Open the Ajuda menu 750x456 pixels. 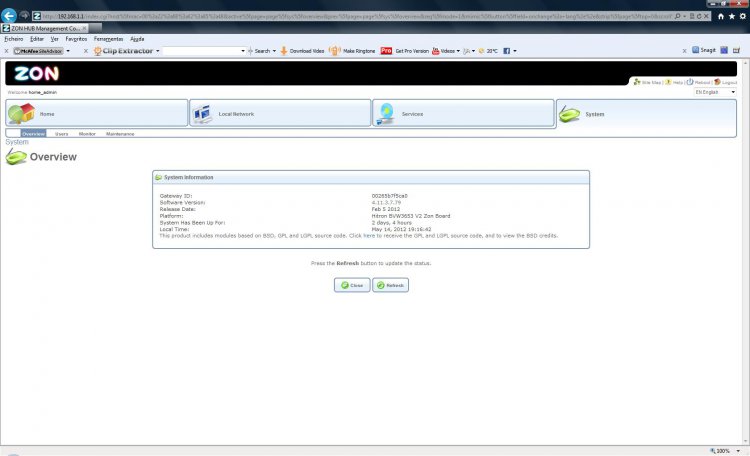[x=137, y=39]
